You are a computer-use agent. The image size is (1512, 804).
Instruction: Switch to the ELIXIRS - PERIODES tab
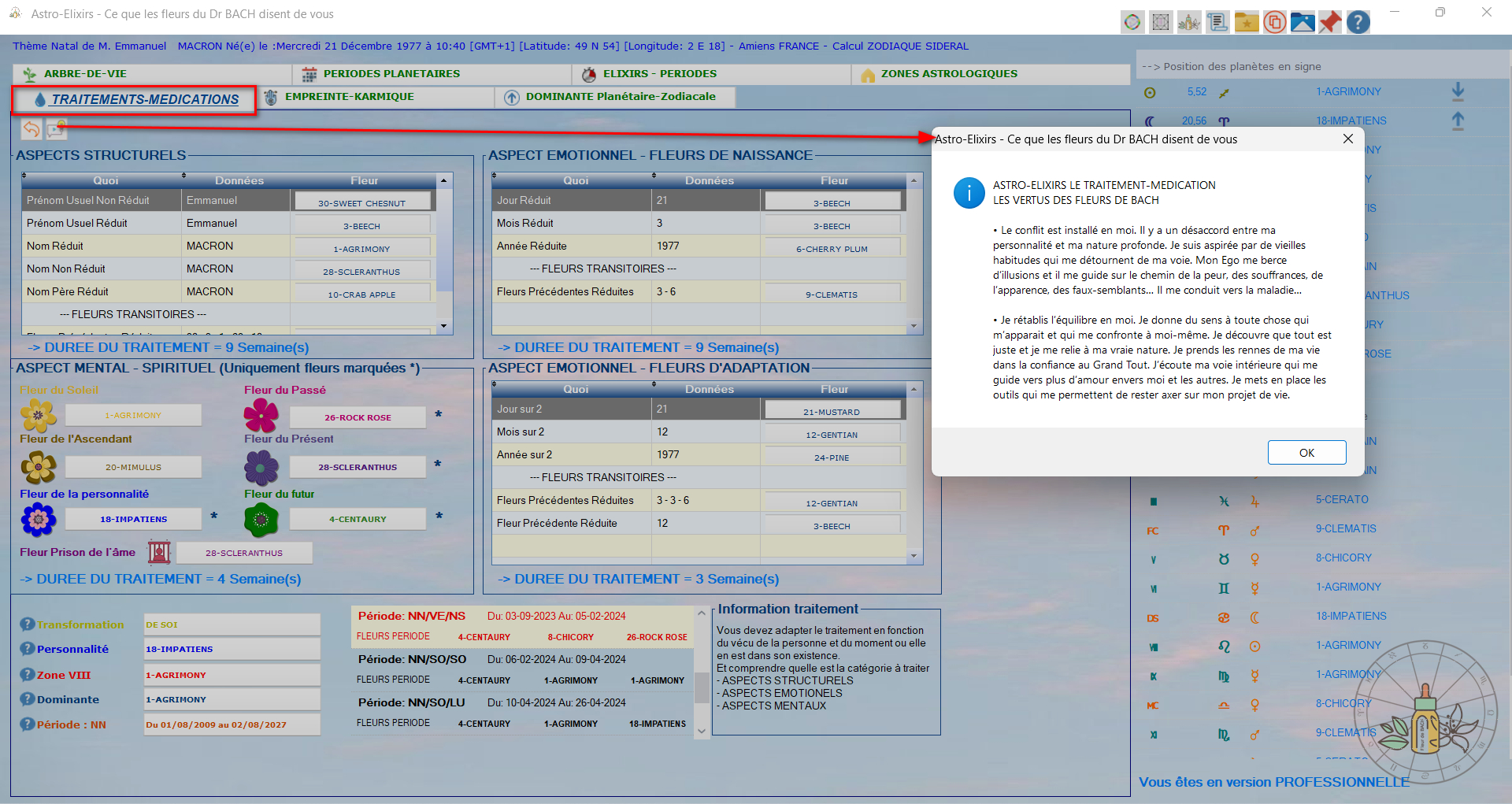point(712,74)
